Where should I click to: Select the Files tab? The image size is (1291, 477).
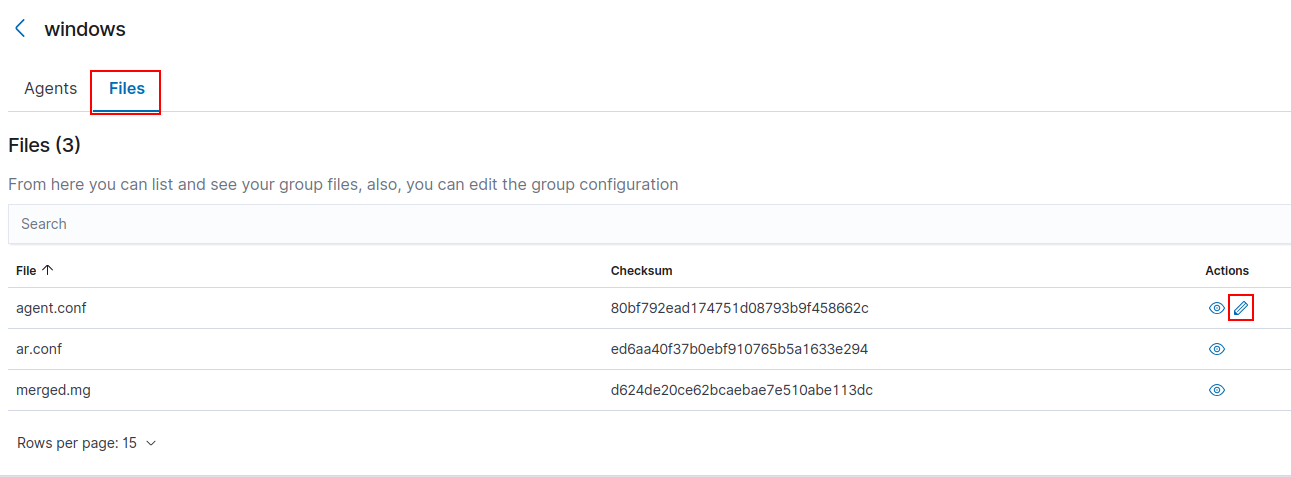127,89
